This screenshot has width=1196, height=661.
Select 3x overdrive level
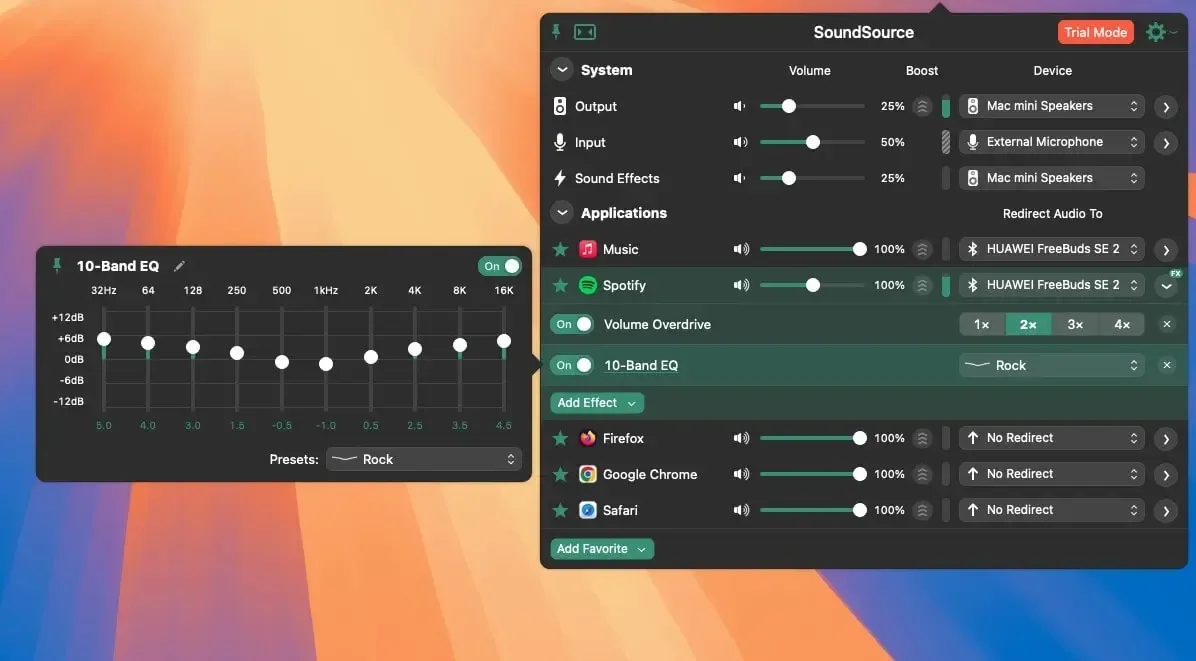pyautogui.click(x=1075, y=325)
